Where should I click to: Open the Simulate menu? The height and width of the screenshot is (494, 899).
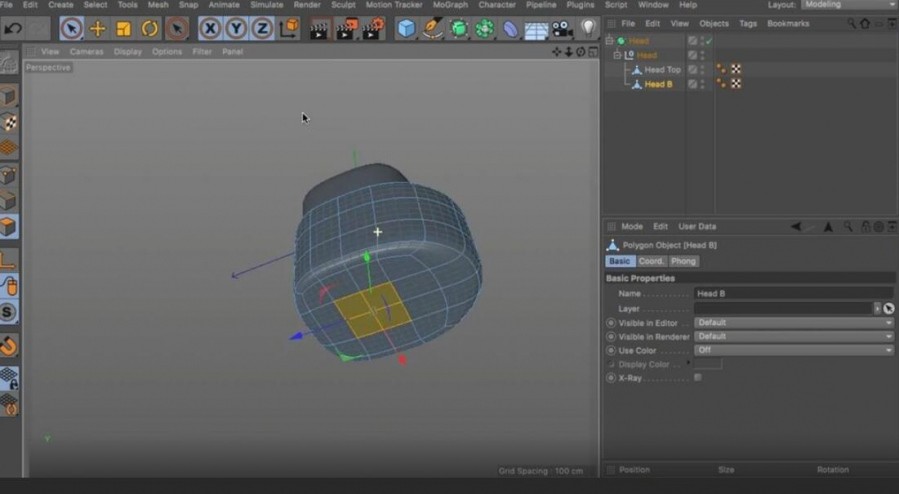coord(267,5)
